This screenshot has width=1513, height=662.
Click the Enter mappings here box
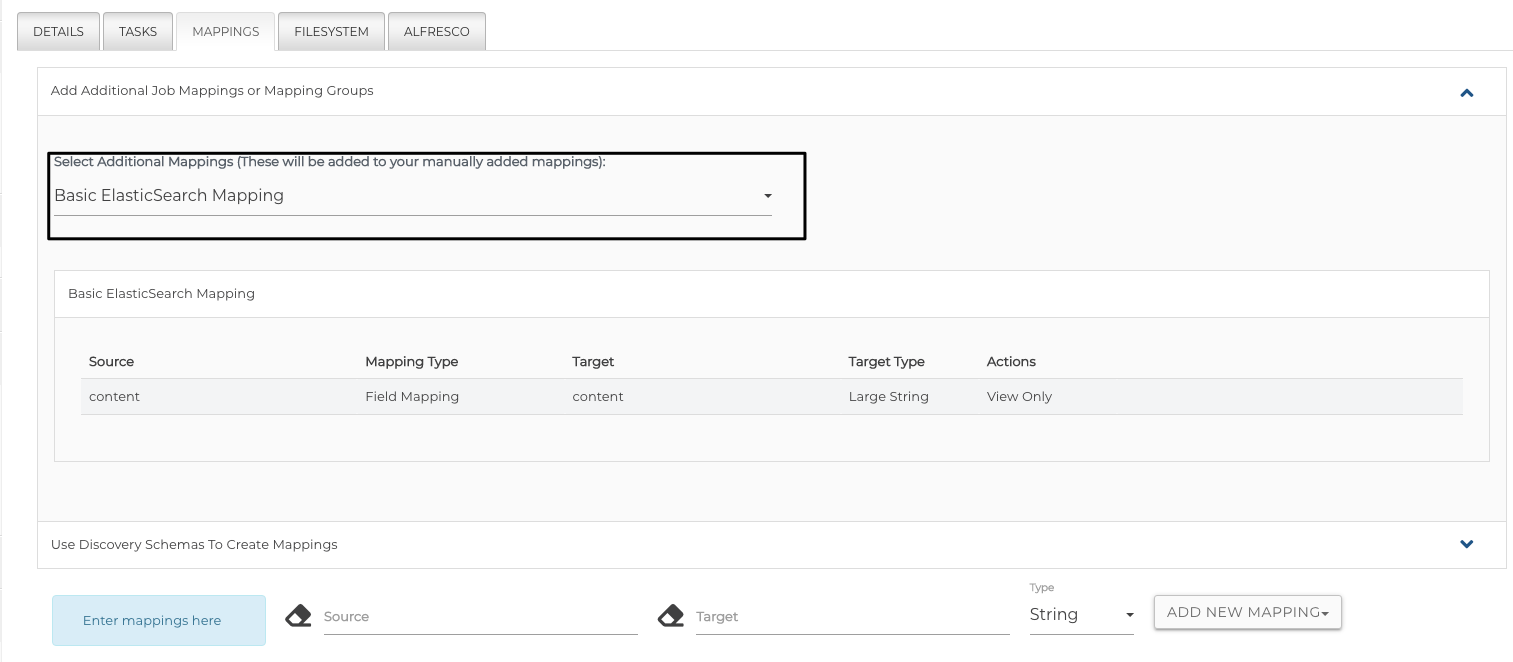[158, 620]
